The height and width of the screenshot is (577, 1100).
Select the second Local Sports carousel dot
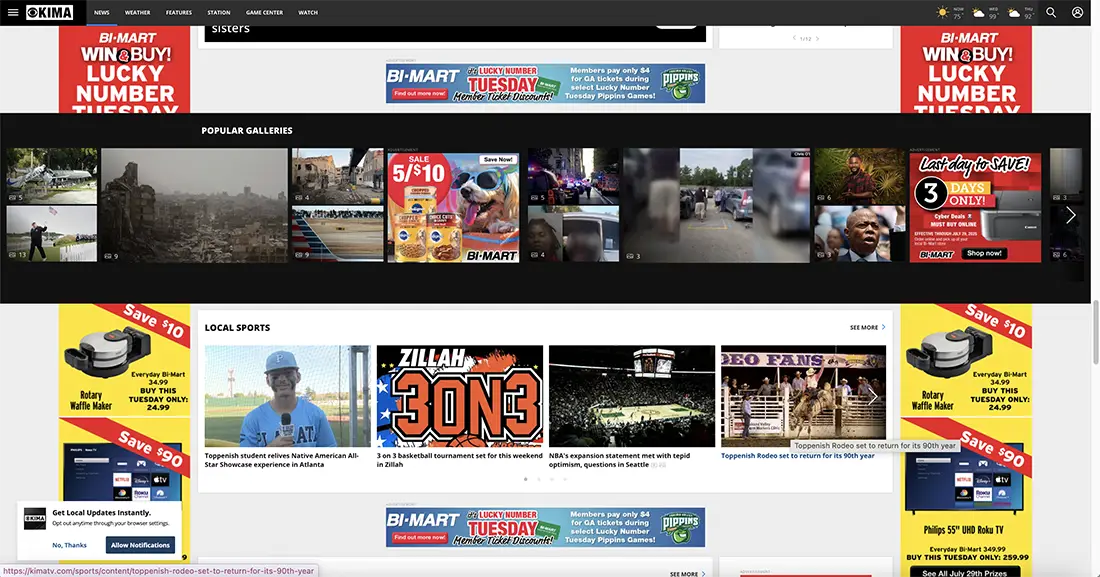(539, 479)
